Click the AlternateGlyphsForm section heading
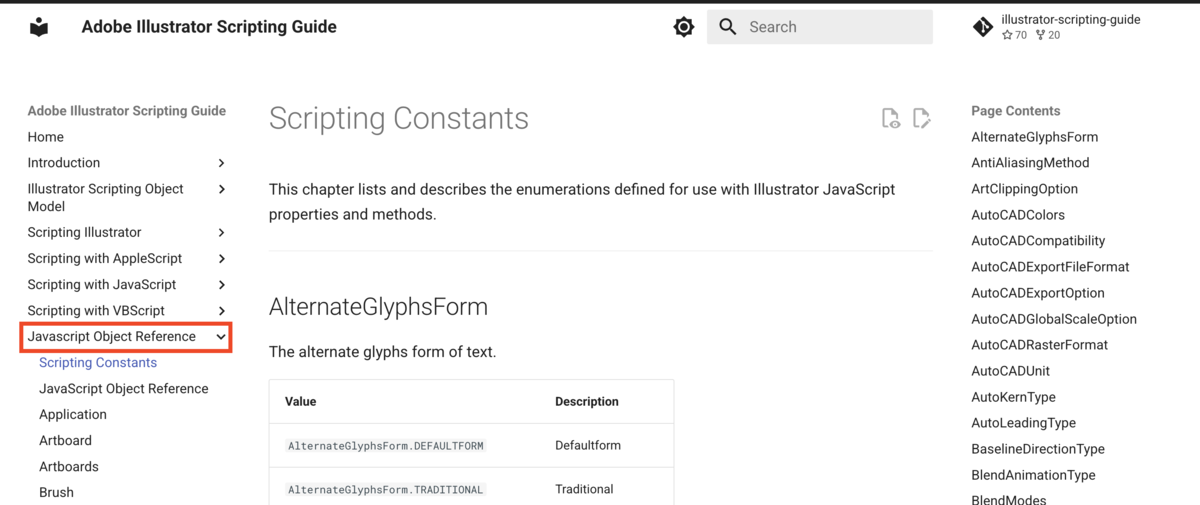This screenshot has height=505, width=1200. [x=378, y=307]
